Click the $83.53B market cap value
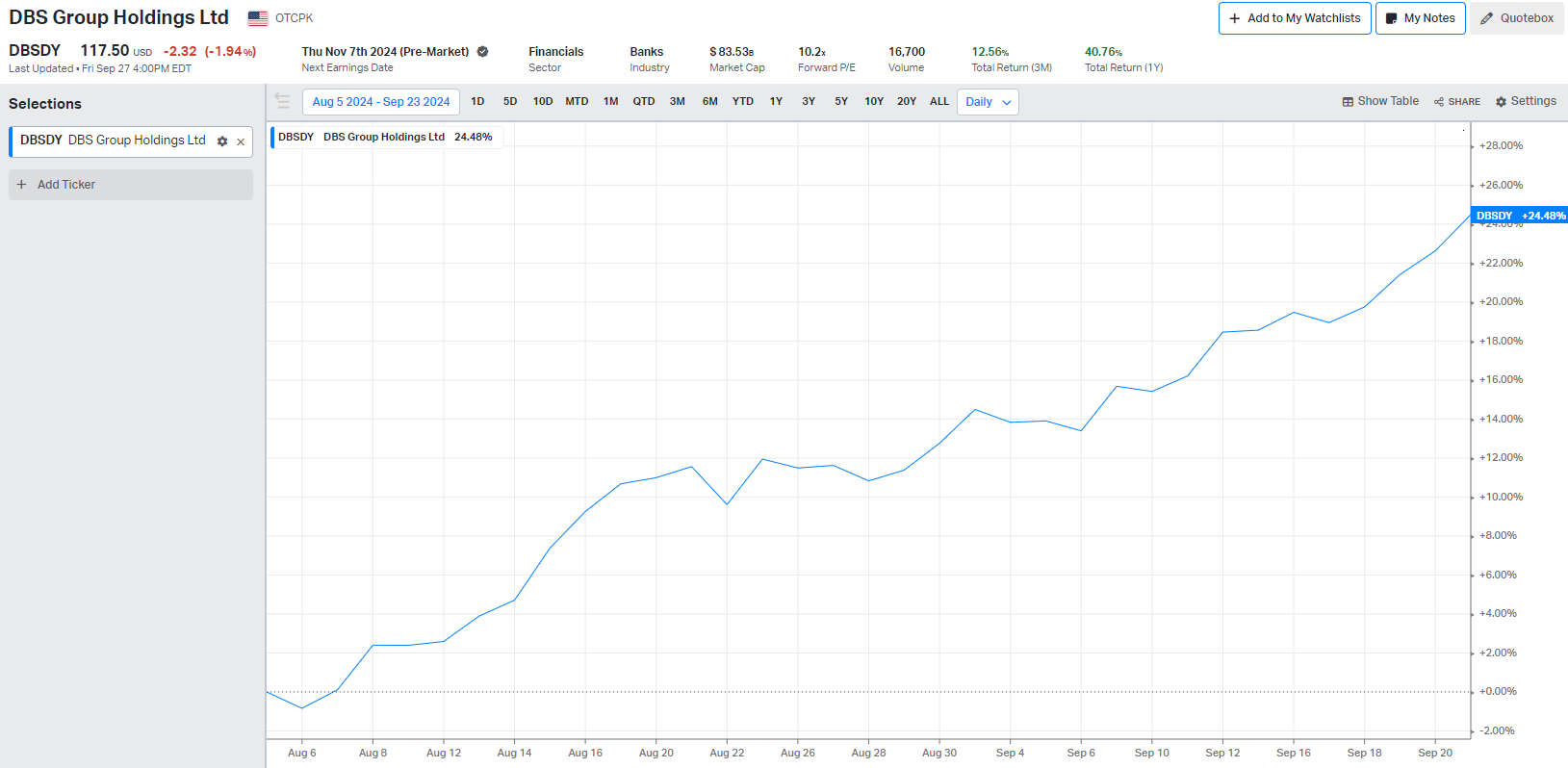Viewport: 1568px width, 768px height. 732,52
